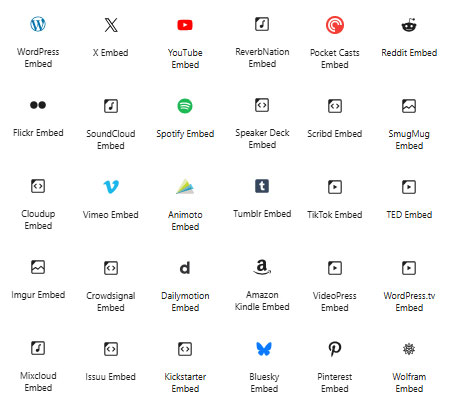Choose the green Spotify Embed icon
Image resolution: width=452 pixels, height=412 pixels.
tap(185, 106)
